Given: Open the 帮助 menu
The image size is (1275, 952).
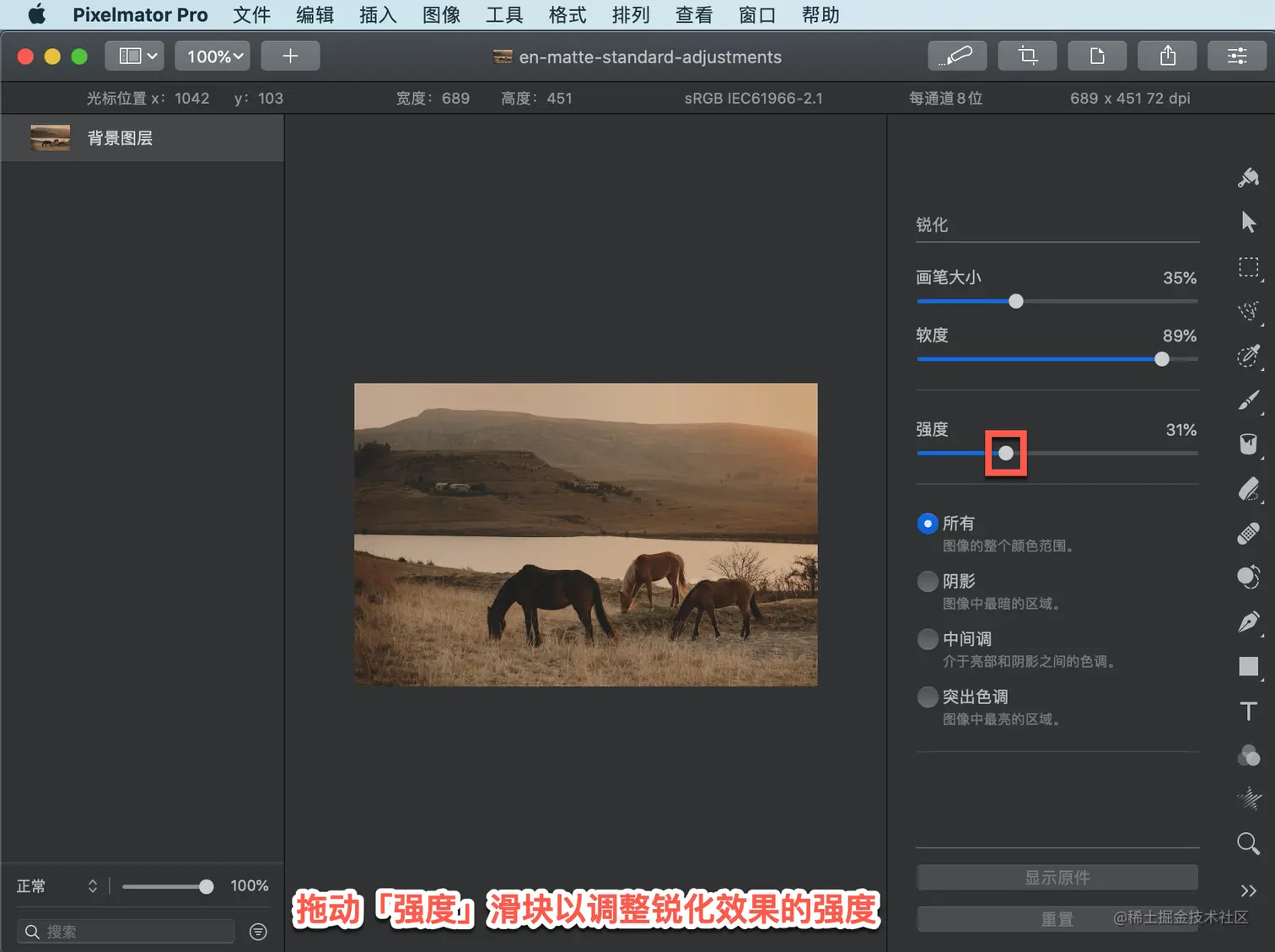Looking at the screenshot, I should click(x=820, y=14).
